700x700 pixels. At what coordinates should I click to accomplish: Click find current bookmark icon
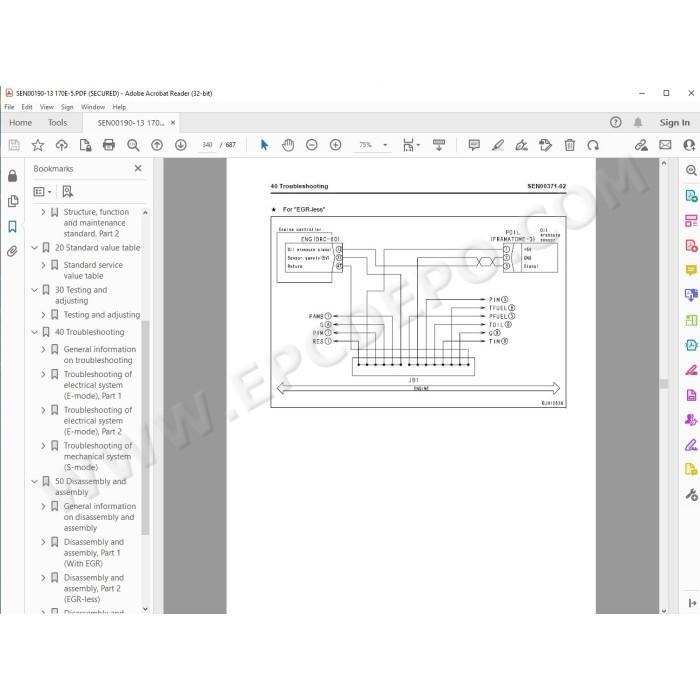click(67, 192)
